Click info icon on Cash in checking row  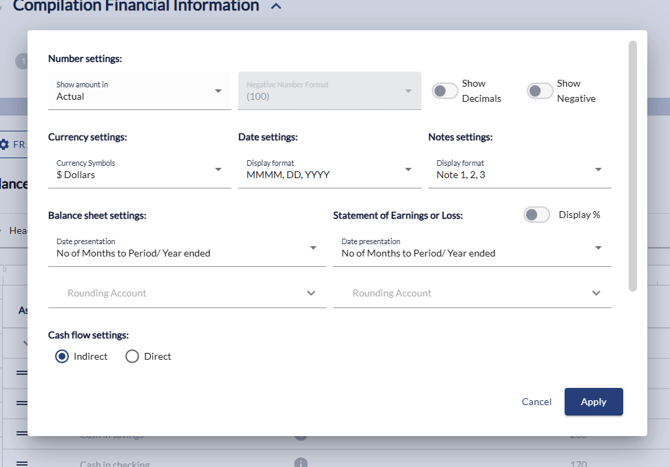[300, 463]
